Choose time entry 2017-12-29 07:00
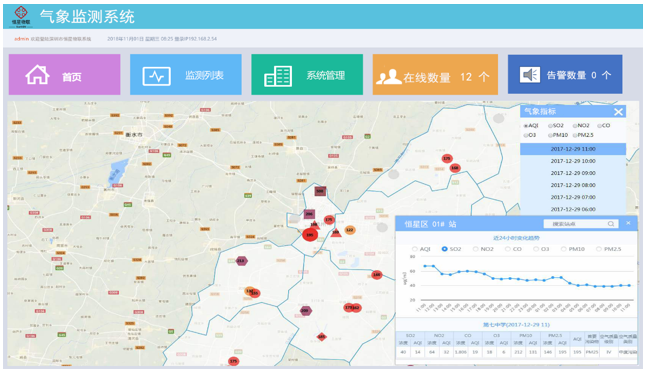Screen dimensions: 650x377 573,197
